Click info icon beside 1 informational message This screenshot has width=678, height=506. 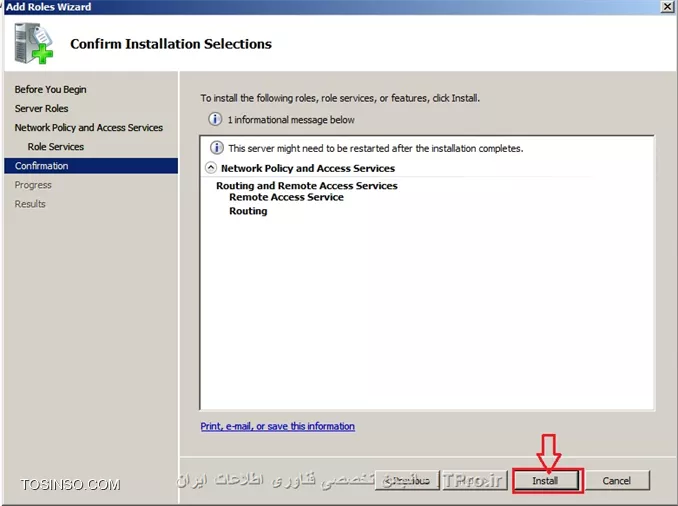click(215, 119)
